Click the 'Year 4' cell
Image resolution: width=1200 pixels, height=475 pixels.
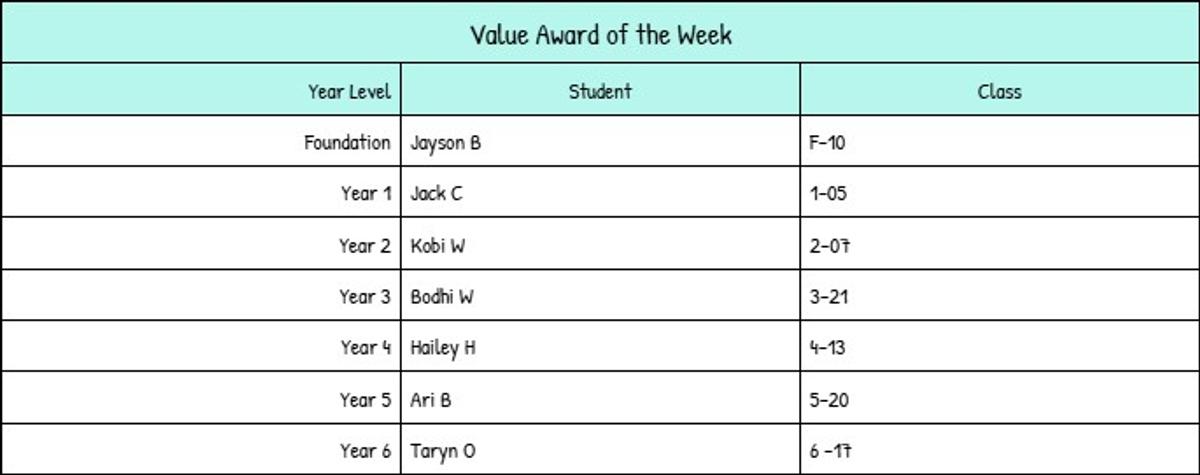tap(365, 348)
